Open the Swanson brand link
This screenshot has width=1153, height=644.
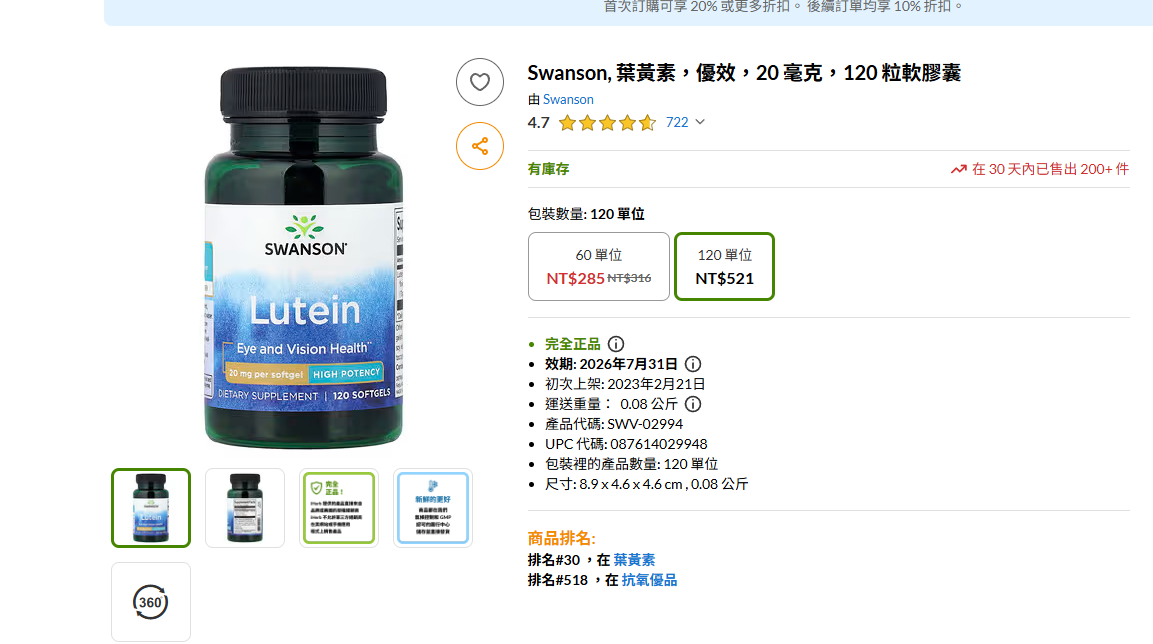[568, 99]
